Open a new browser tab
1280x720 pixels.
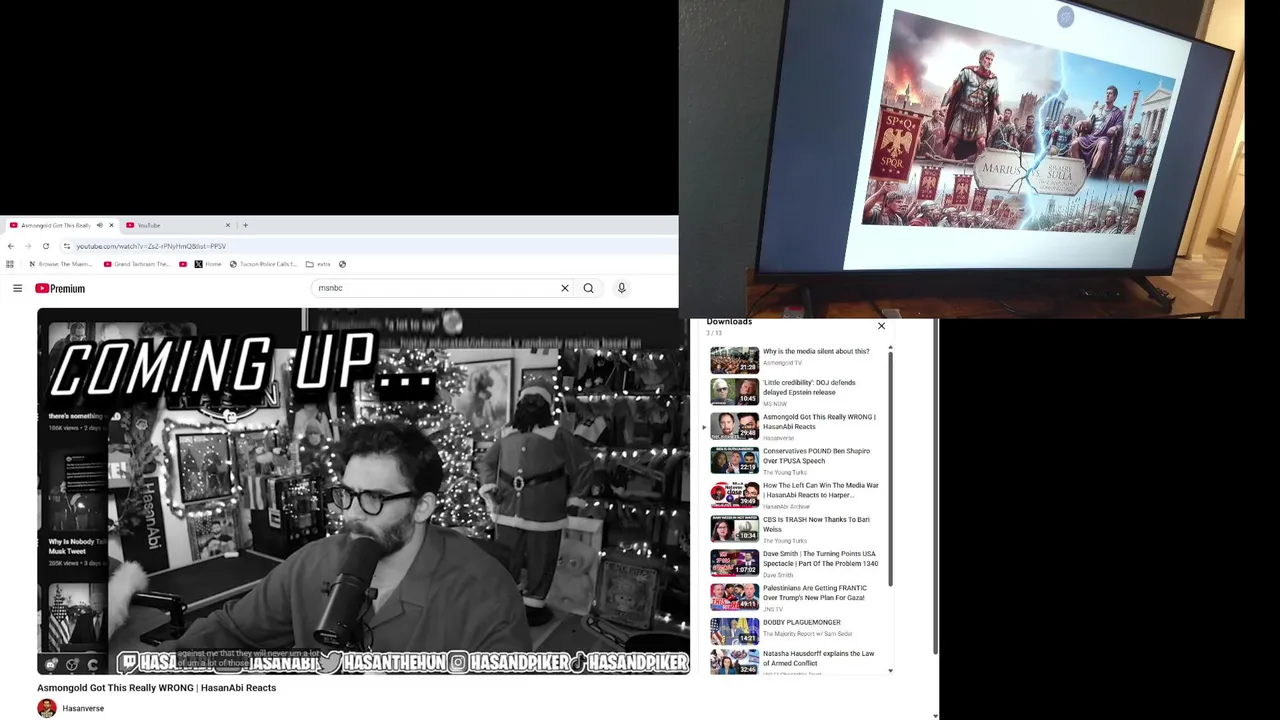click(x=245, y=225)
